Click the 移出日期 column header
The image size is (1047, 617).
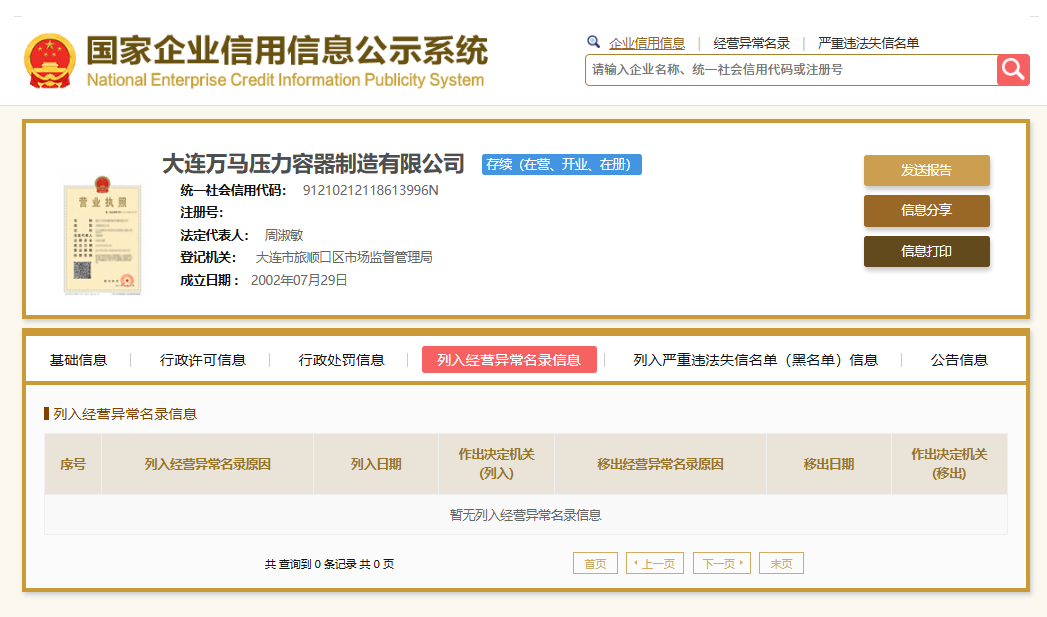[x=829, y=464]
